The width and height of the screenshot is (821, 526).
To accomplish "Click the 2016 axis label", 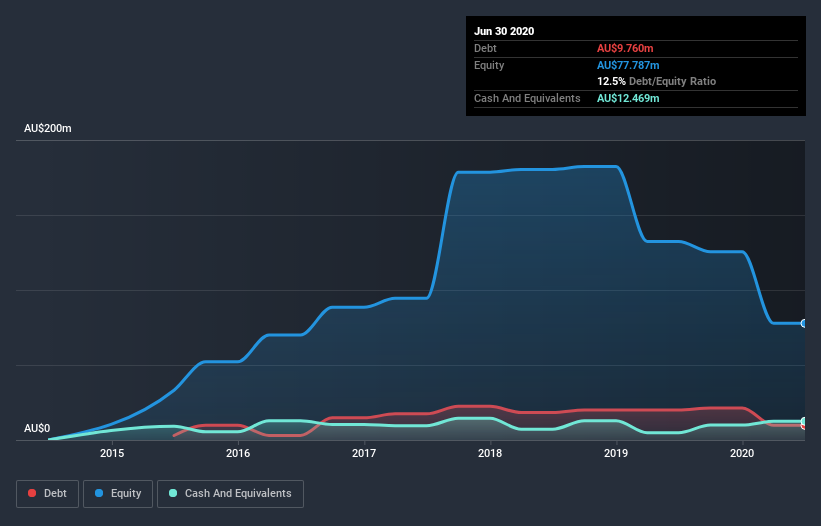I will point(238,453).
